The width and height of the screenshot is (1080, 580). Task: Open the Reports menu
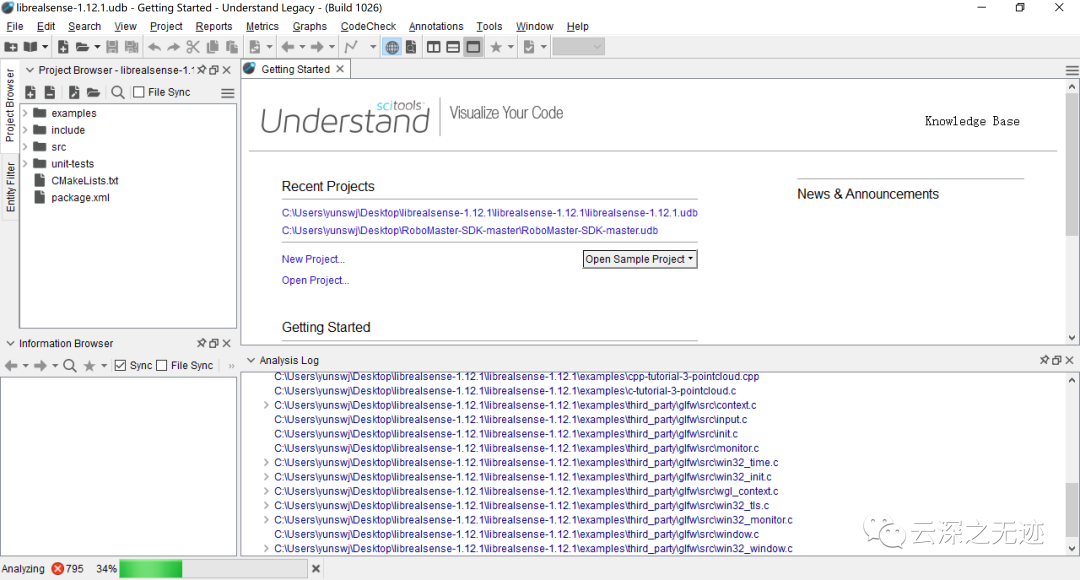pos(214,26)
